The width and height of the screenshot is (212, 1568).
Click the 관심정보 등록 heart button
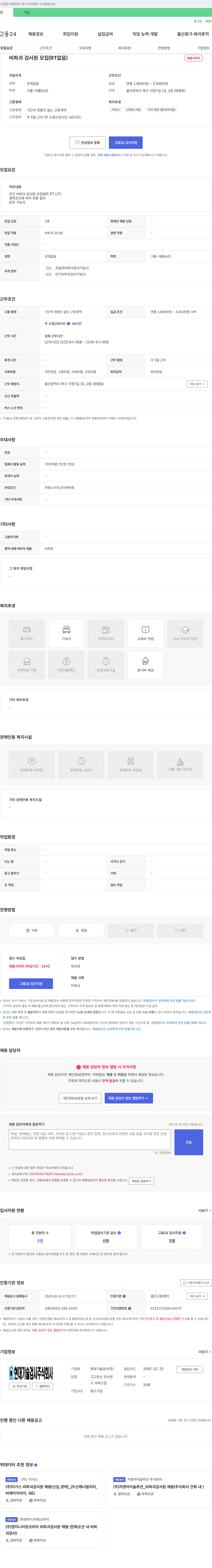pos(87,142)
